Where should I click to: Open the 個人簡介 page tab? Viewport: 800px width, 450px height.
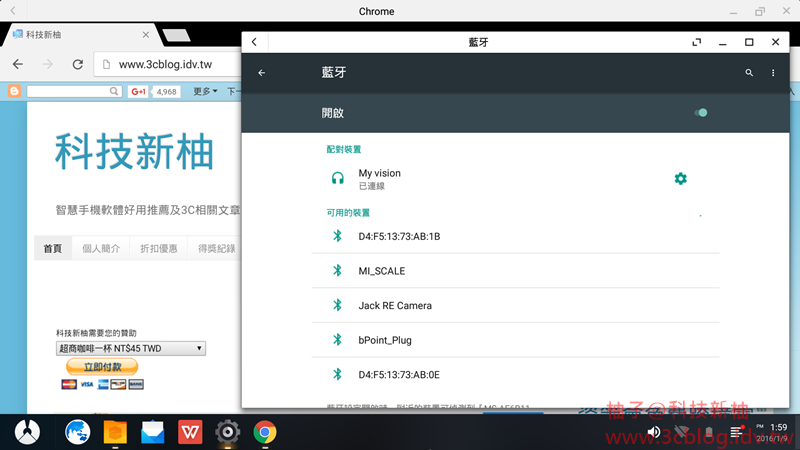(x=101, y=248)
